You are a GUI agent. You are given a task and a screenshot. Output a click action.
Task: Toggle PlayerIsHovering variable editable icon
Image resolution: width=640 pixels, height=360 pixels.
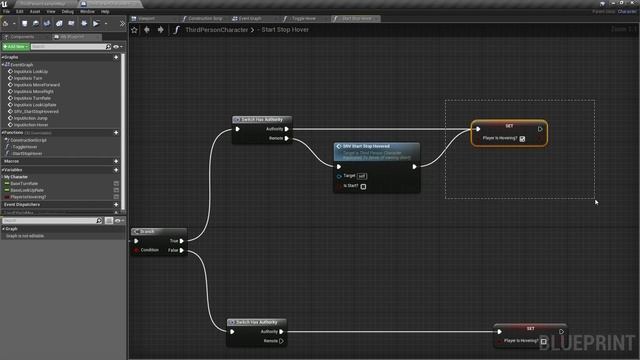tap(116, 197)
